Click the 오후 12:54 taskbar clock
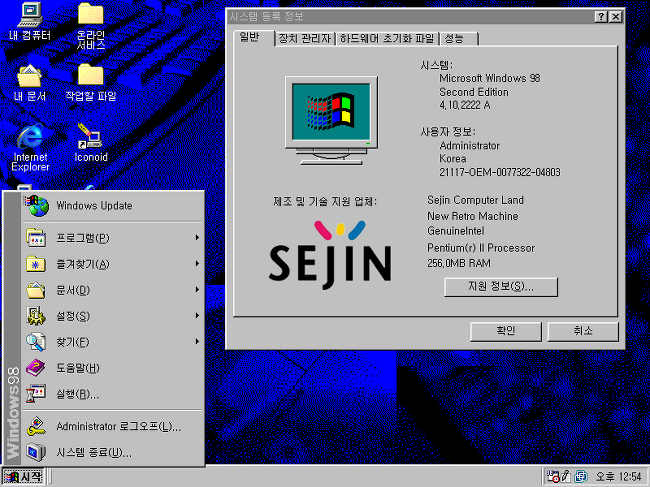Image resolution: width=650 pixels, height=487 pixels. (x=618, y=477)
